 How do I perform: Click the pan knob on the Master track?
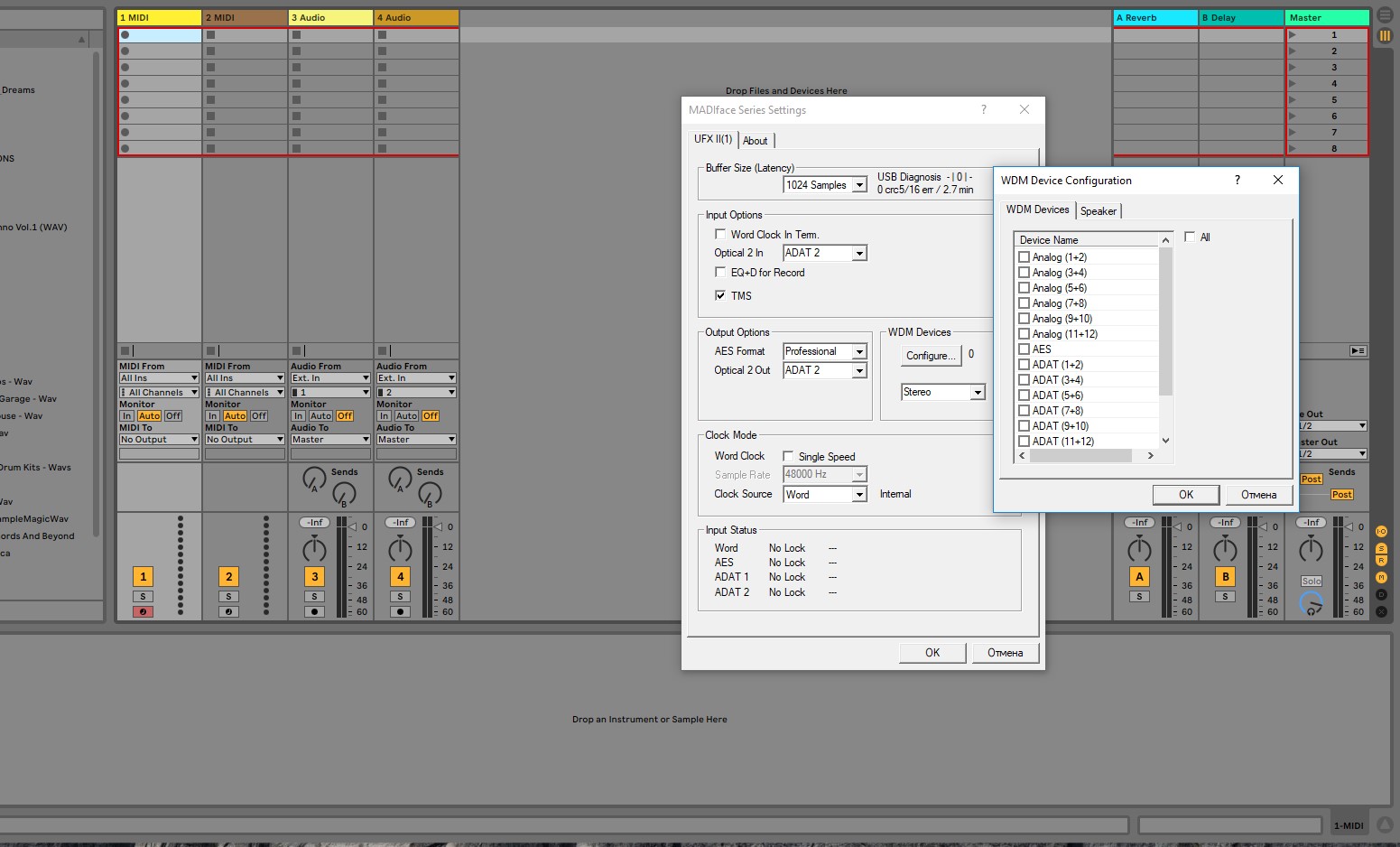1311,548
